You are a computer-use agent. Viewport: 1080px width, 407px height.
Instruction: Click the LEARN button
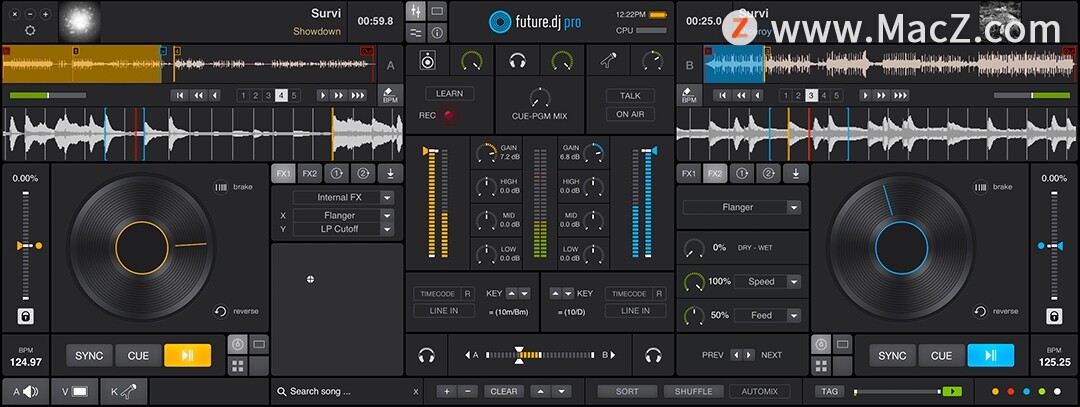[450, 94]
